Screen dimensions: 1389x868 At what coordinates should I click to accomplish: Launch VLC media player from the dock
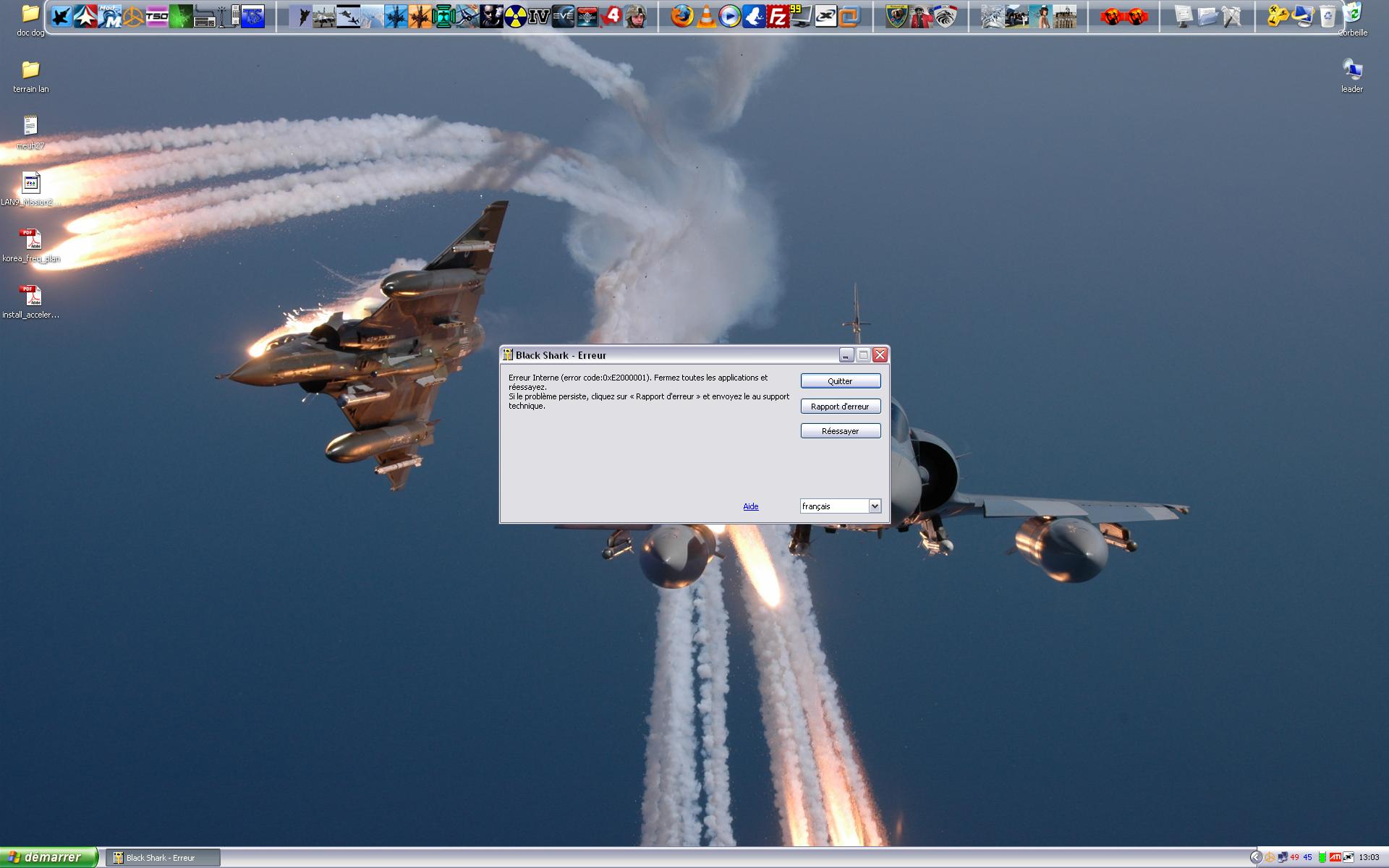coord(705,16)
